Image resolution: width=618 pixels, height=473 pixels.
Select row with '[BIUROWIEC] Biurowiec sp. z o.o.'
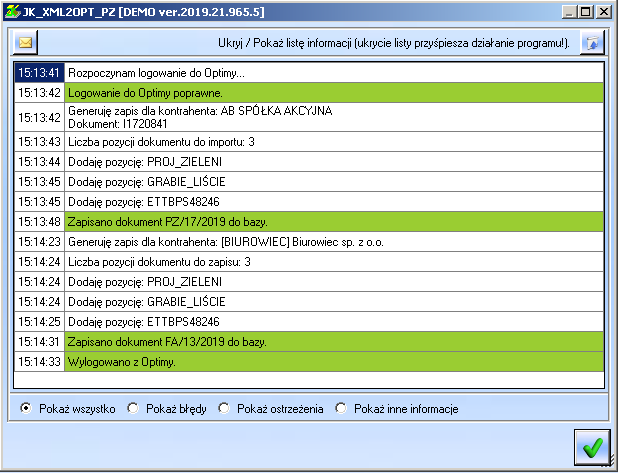309,242
